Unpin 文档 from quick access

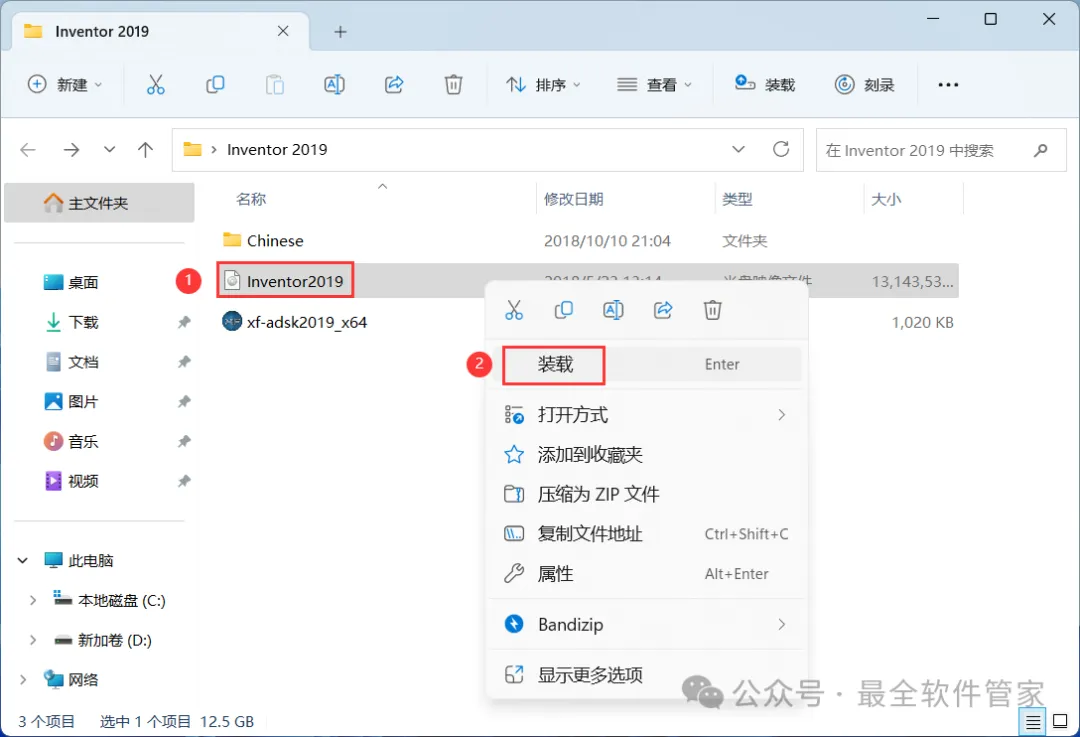[184, 362]
